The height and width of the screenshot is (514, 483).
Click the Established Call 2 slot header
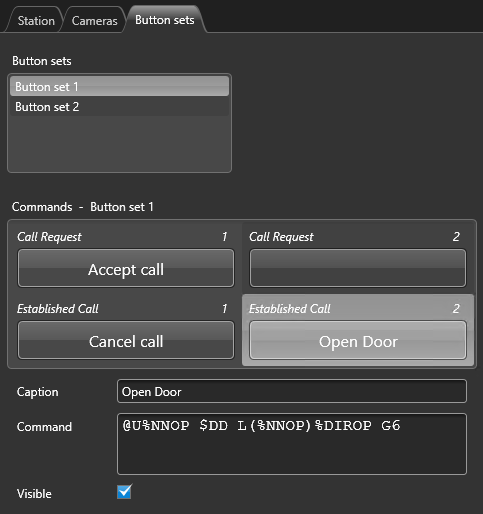pyautogui.click(x=355, y=309)
